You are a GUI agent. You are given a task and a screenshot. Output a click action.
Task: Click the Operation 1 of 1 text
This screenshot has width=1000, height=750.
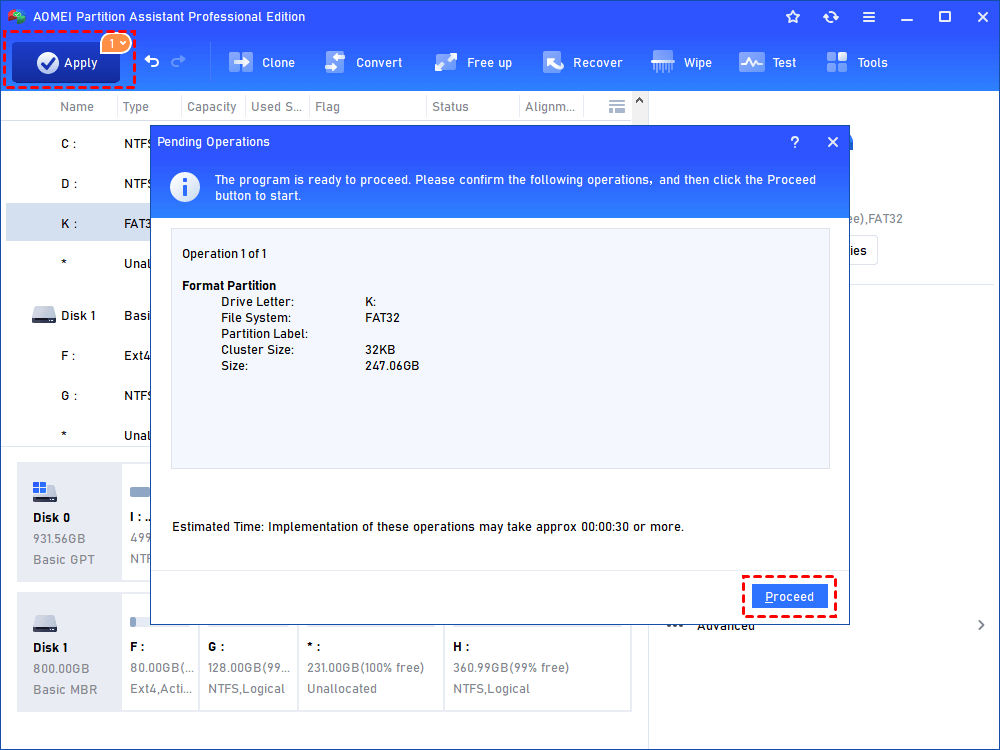[x=224, y=254]
